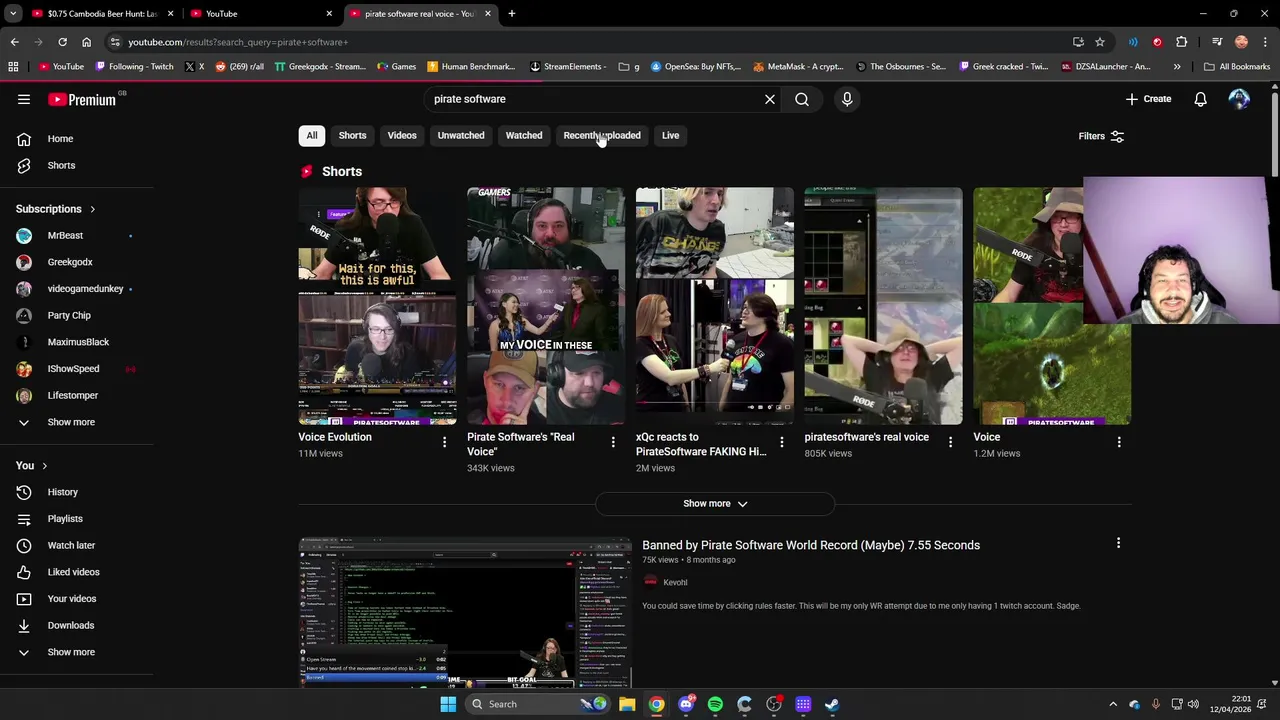Open Pirate Software's "Real Voice" short title

coord(520,444)
